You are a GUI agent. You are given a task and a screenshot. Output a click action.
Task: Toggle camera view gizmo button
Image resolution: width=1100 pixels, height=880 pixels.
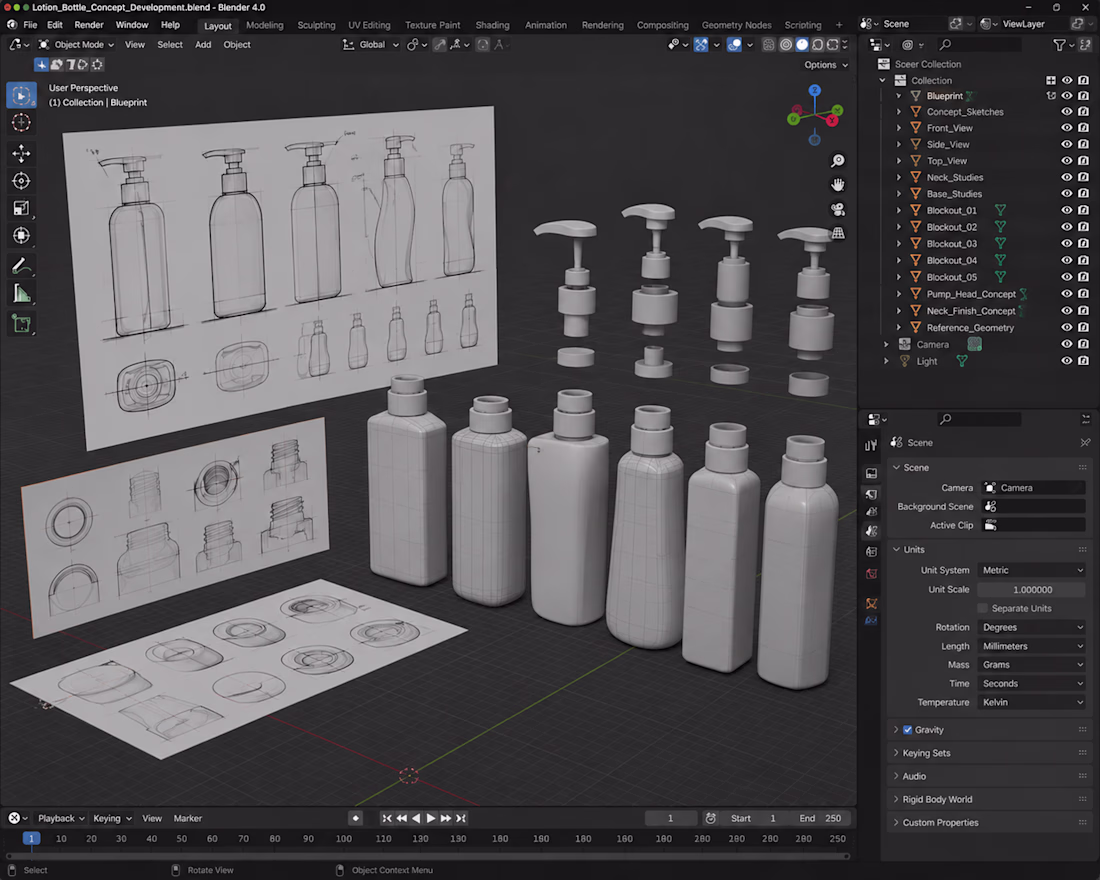tap(838, 209)
